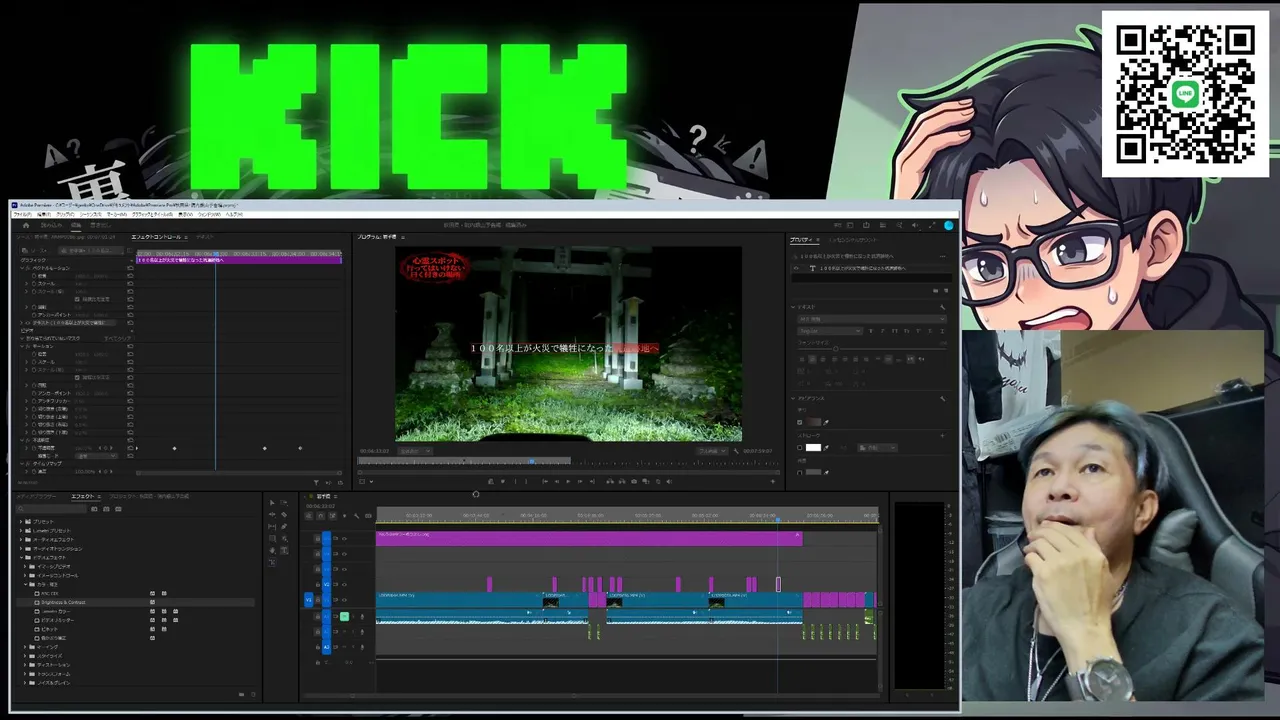The image size is (1280, 720).
Task: Step forward one frame in Program monitor
Action: [580, 481]
